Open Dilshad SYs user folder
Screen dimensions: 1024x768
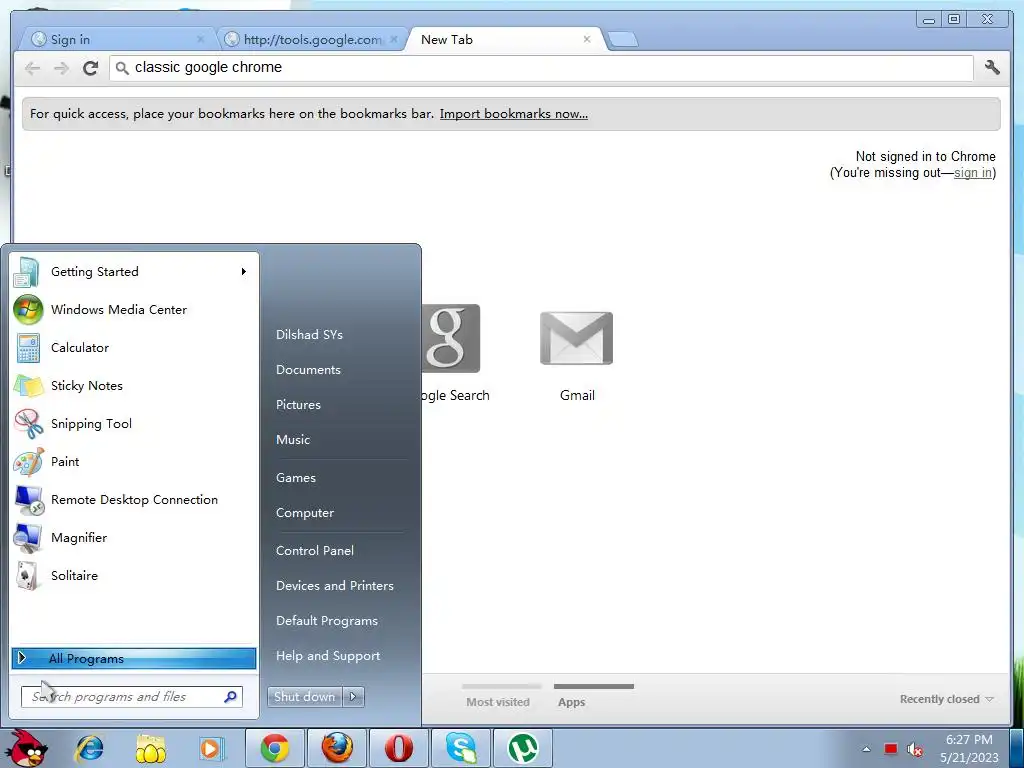(309, 334)
